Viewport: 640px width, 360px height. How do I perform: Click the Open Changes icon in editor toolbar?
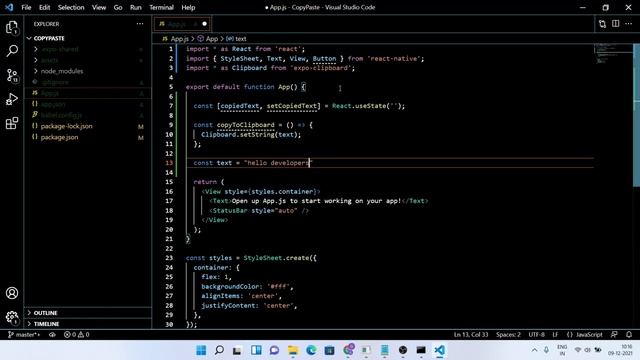tap(602, 24)
